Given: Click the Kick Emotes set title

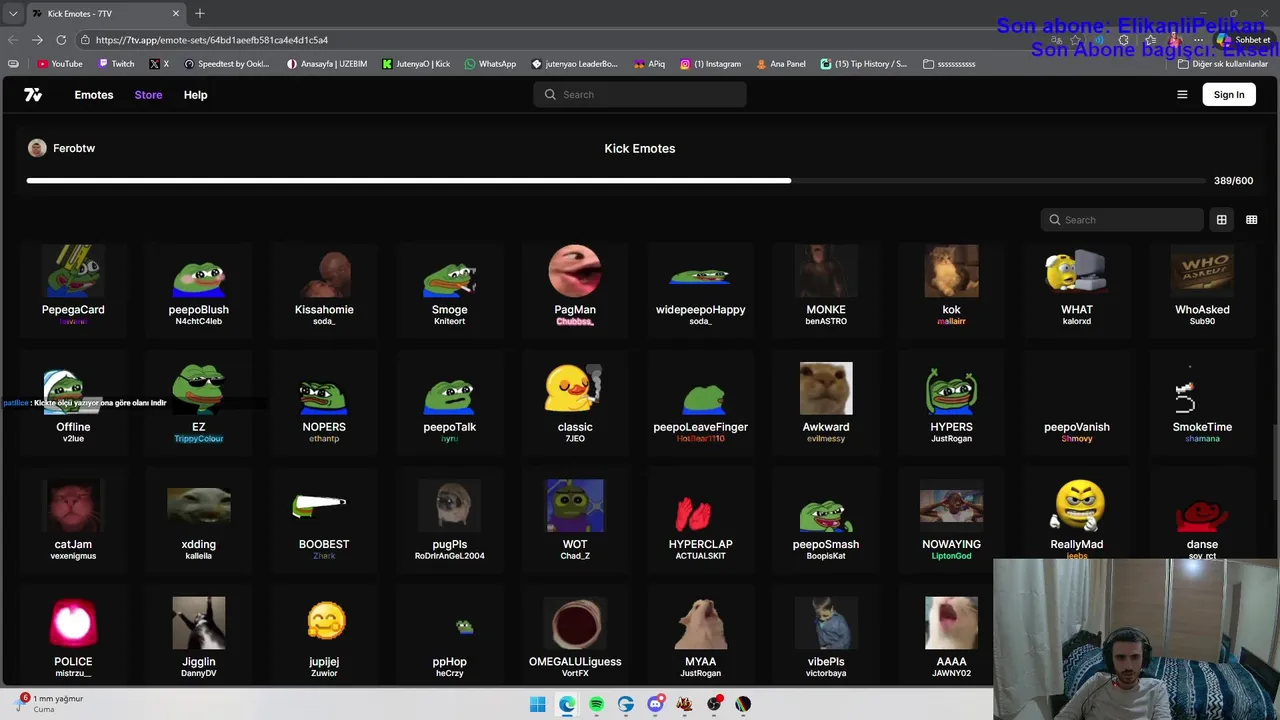Looking at the screenshot, I should (x=640, y=148).
